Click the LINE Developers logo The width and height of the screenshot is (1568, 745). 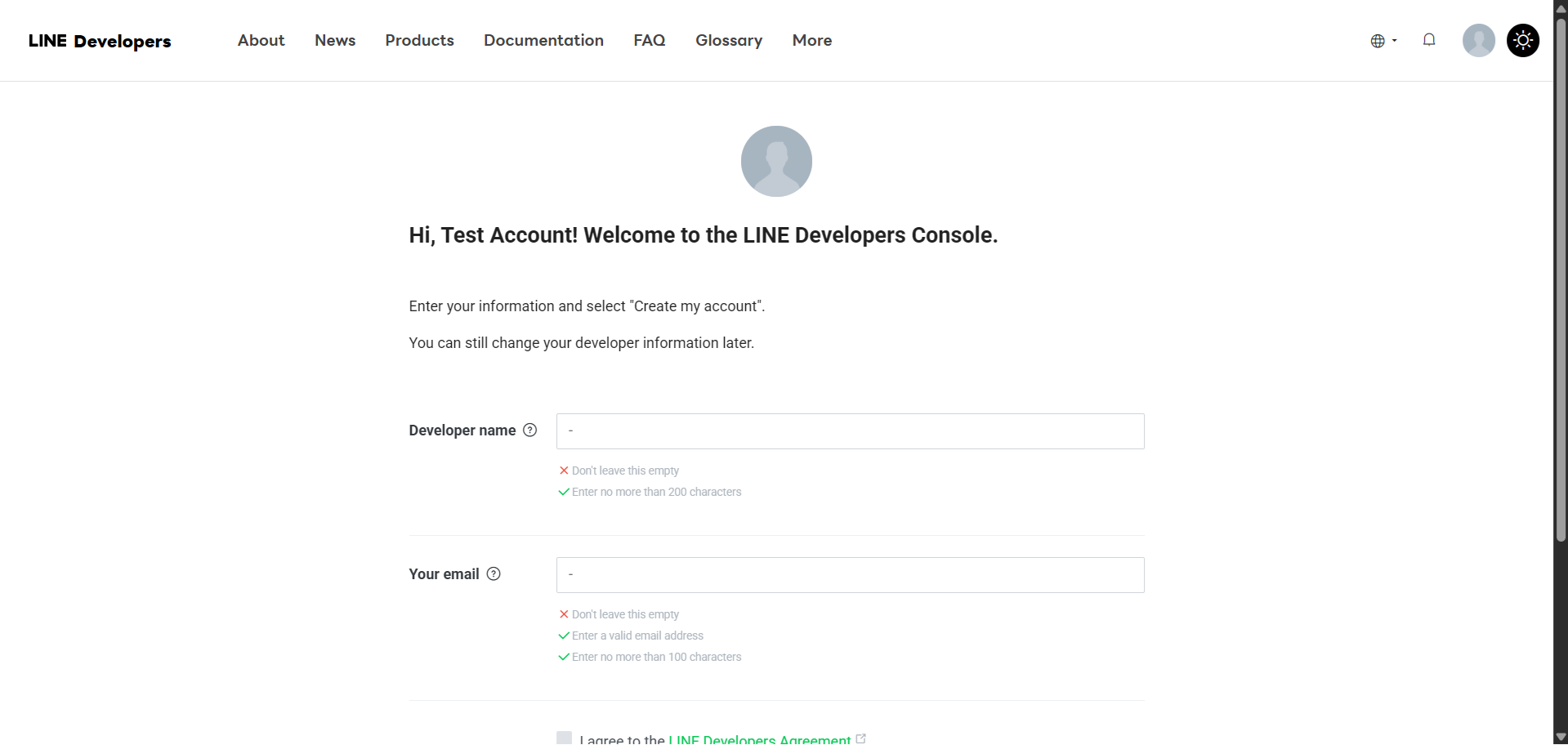(x=100, y=41)
